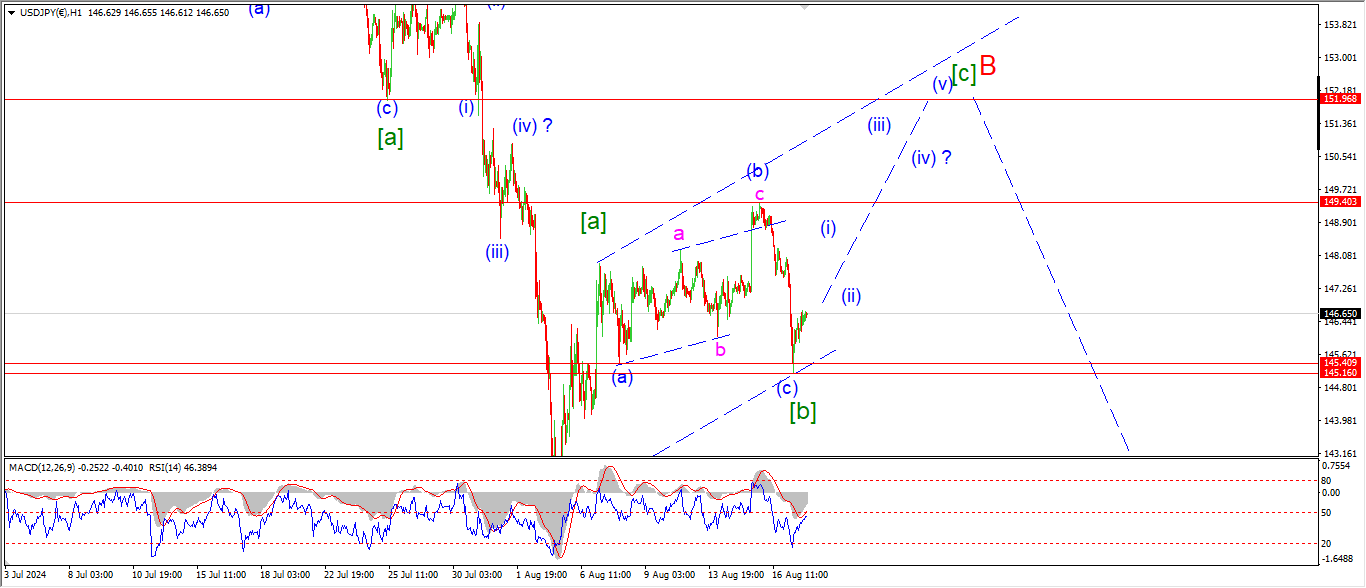Select the blue (v) wave label
The image size is (1366, 588).
941,84
